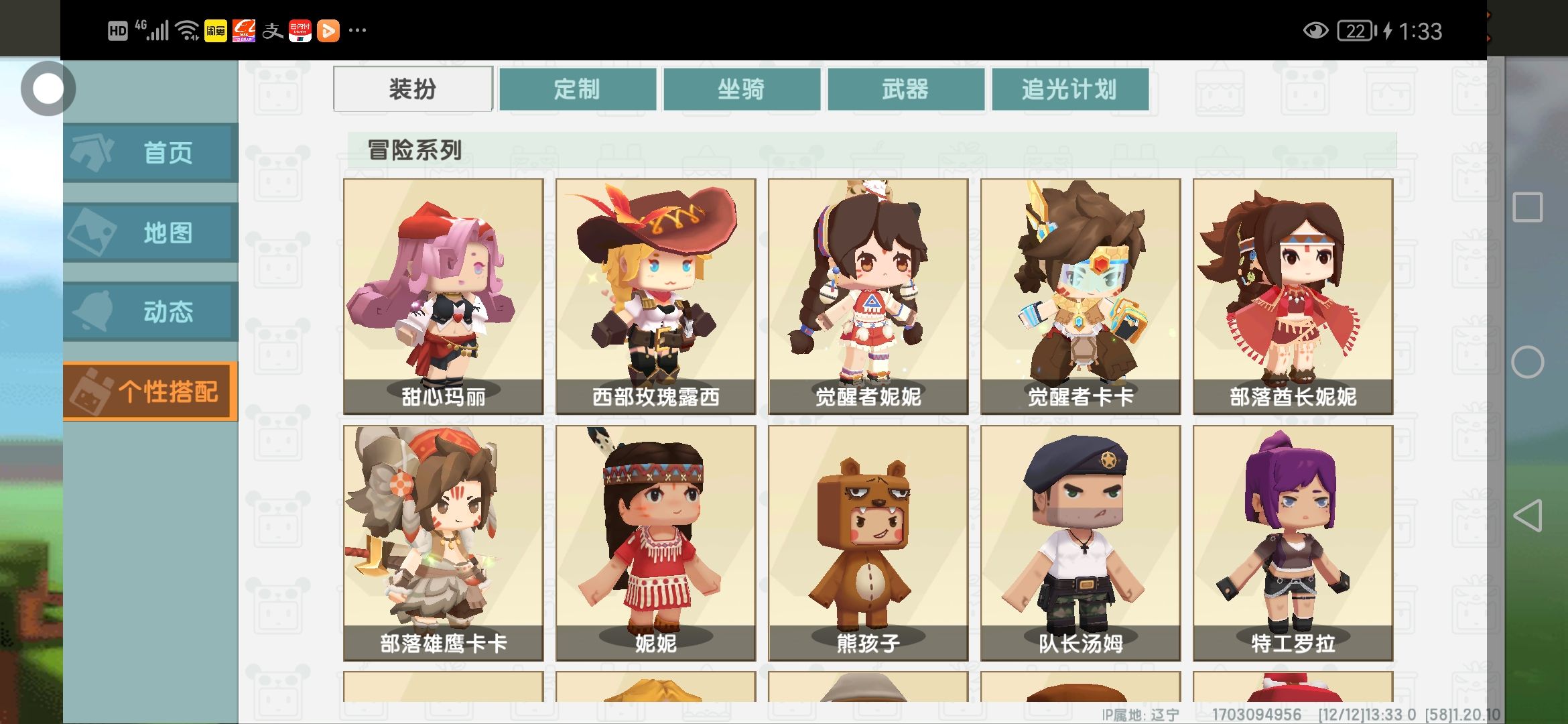The height and width of the screenshot is (724, 1568).
Task: Open the 首页 home sidebar item
Action: (151, 153)
